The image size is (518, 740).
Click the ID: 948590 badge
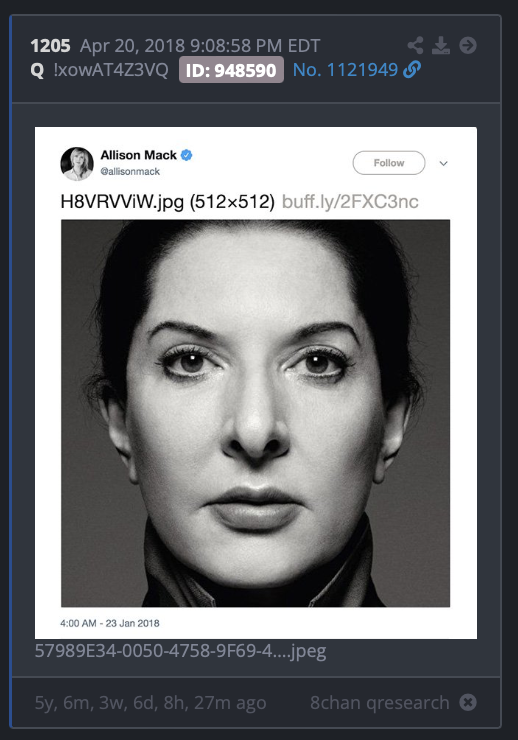coord(231,70)
